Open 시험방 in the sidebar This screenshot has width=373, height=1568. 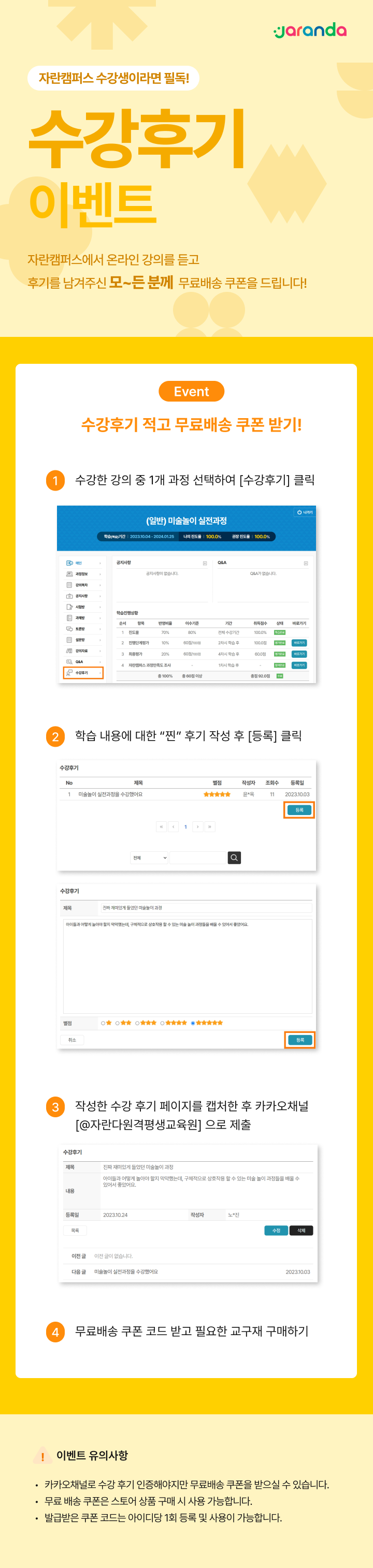coord(83,607)
